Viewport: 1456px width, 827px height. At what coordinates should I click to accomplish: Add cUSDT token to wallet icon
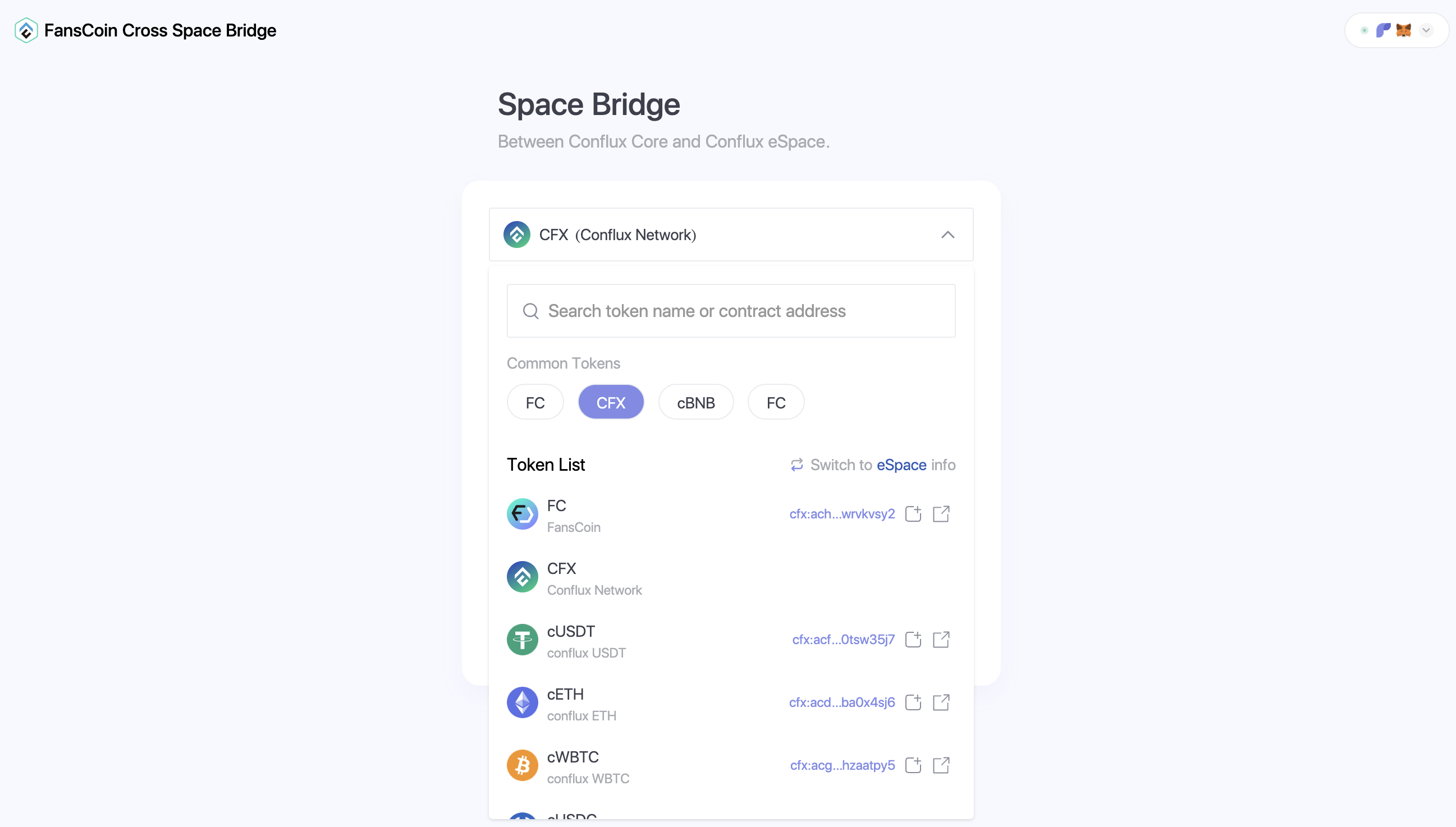(913, 640)
